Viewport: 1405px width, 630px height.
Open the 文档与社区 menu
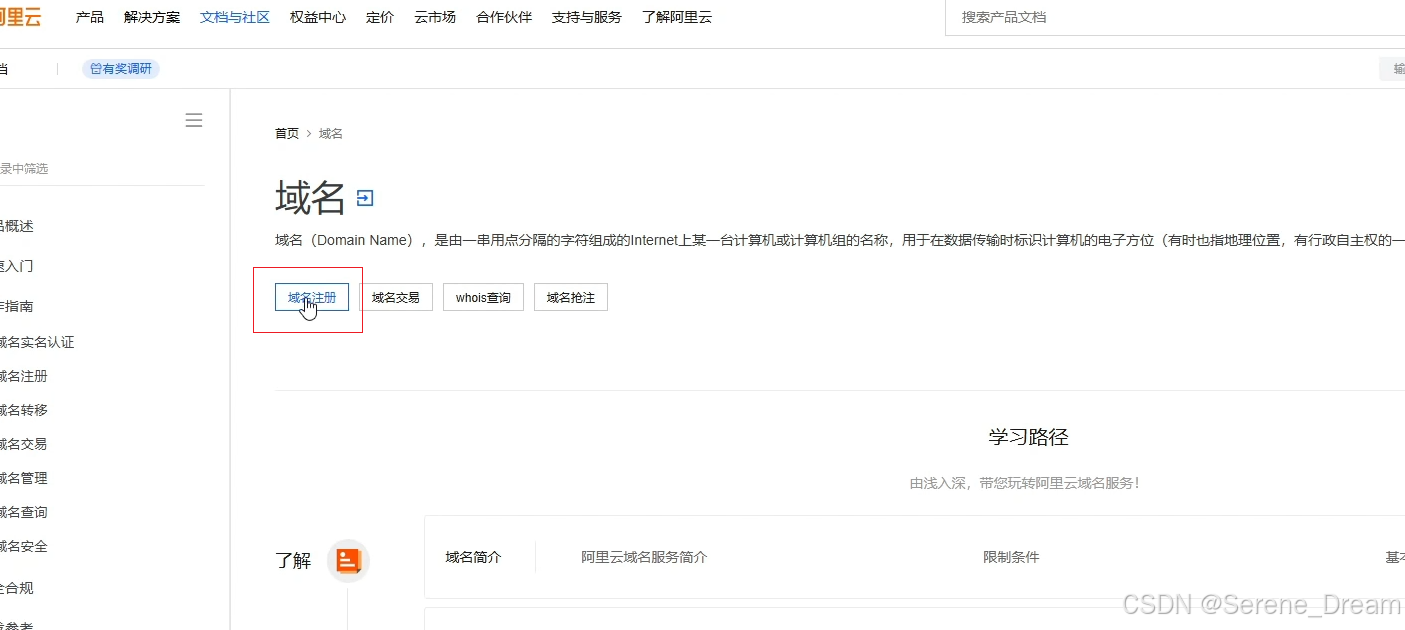(x=235, y=17)
